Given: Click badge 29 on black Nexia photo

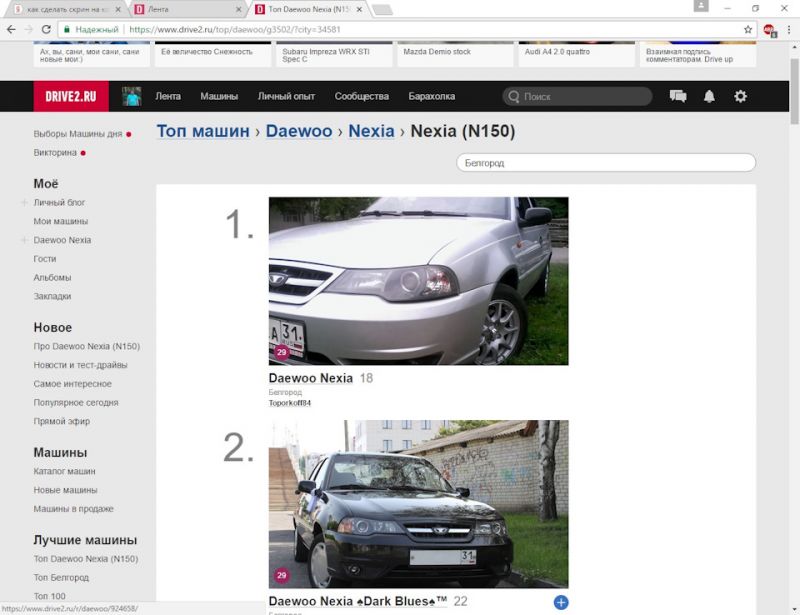Looking at the screenshot, I should (x=282, y=576).
